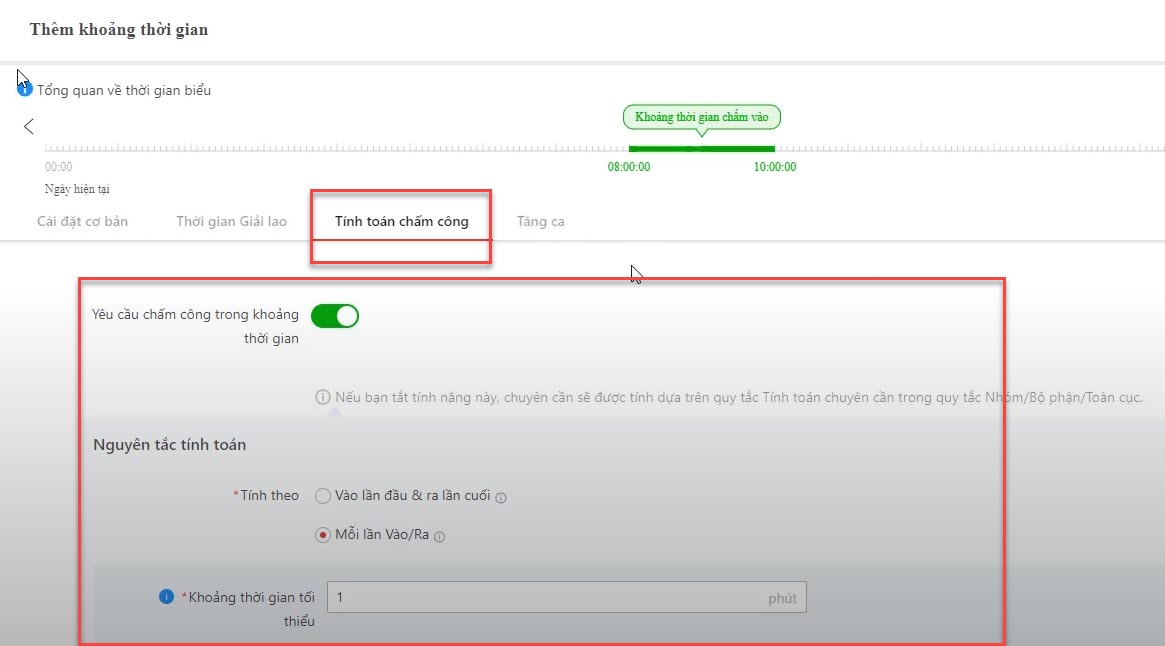Click blue info icon beside Khoảng thời gian tối thiểu
1165x646 pixels.
[167, 597]
